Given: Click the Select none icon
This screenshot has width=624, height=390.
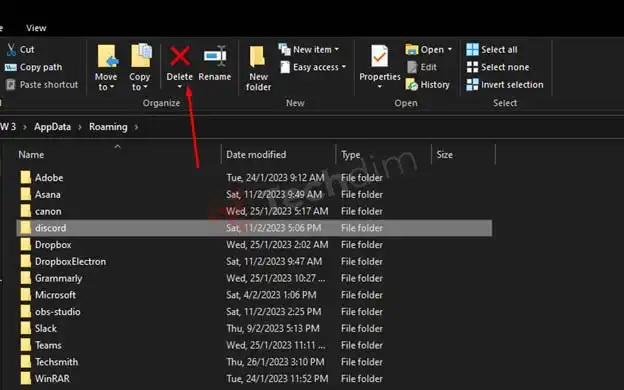Looking at the screenshot, I should pos(472,67).
